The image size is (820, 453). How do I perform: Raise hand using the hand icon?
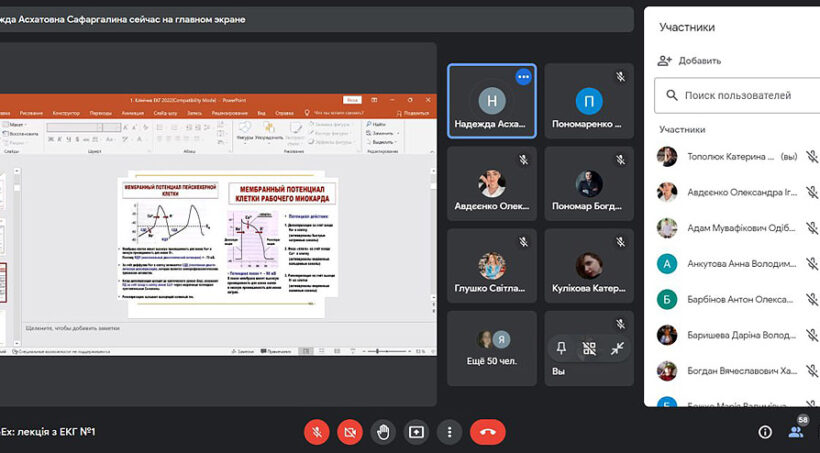[383, 432]
